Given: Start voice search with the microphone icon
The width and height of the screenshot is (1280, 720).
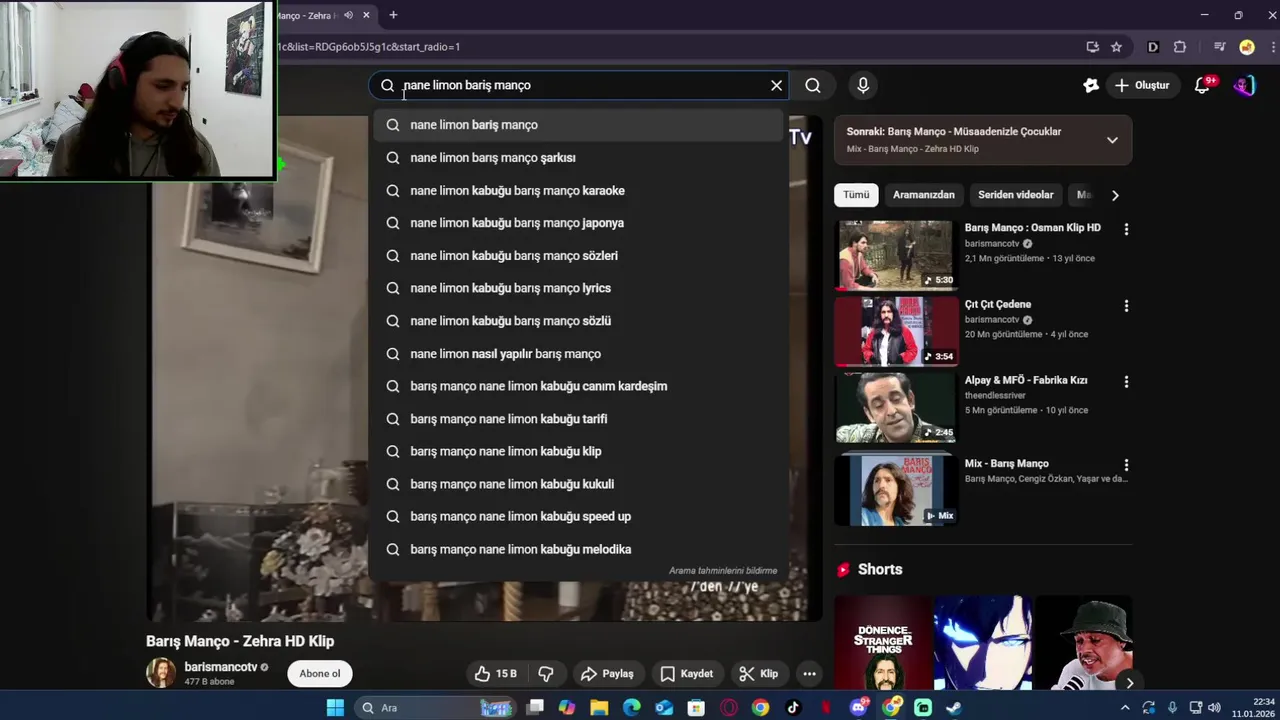Looking at the screenshot, I should (863, 85).
